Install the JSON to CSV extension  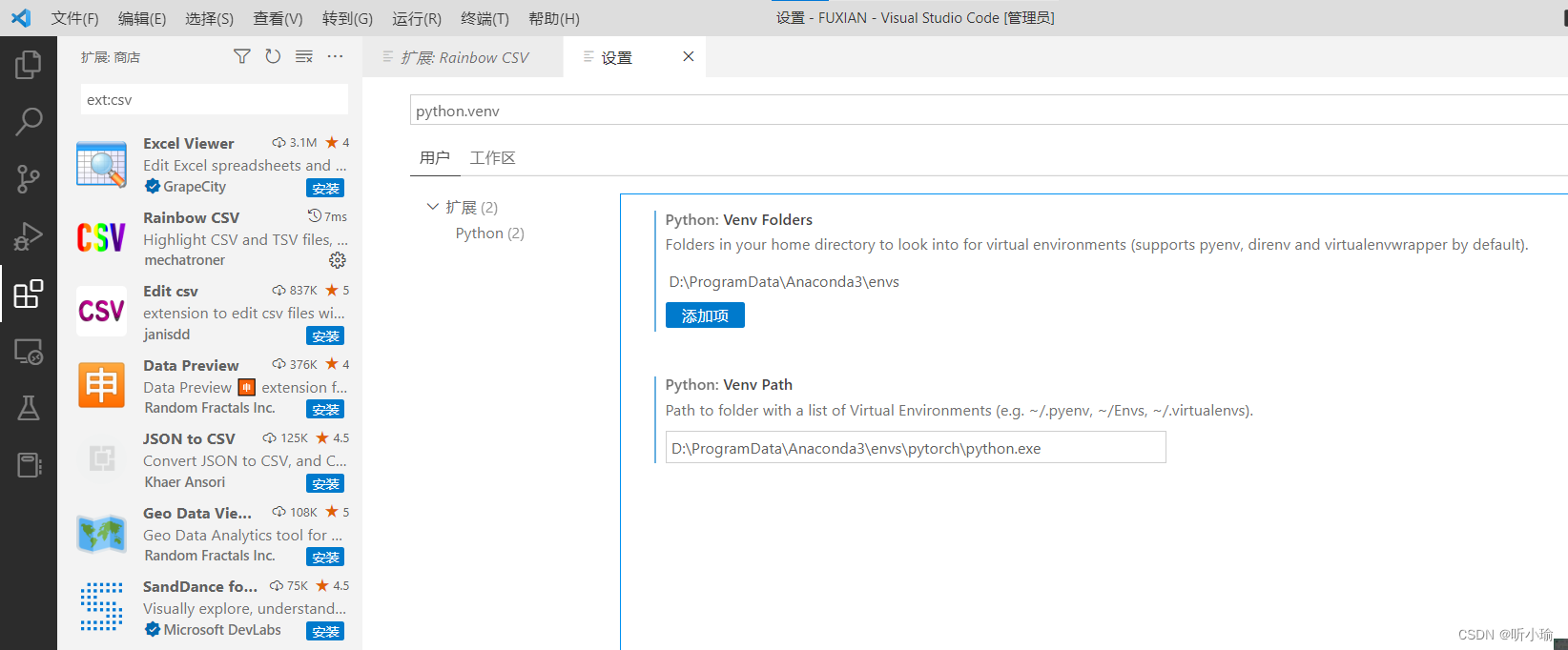click(325, 483)
